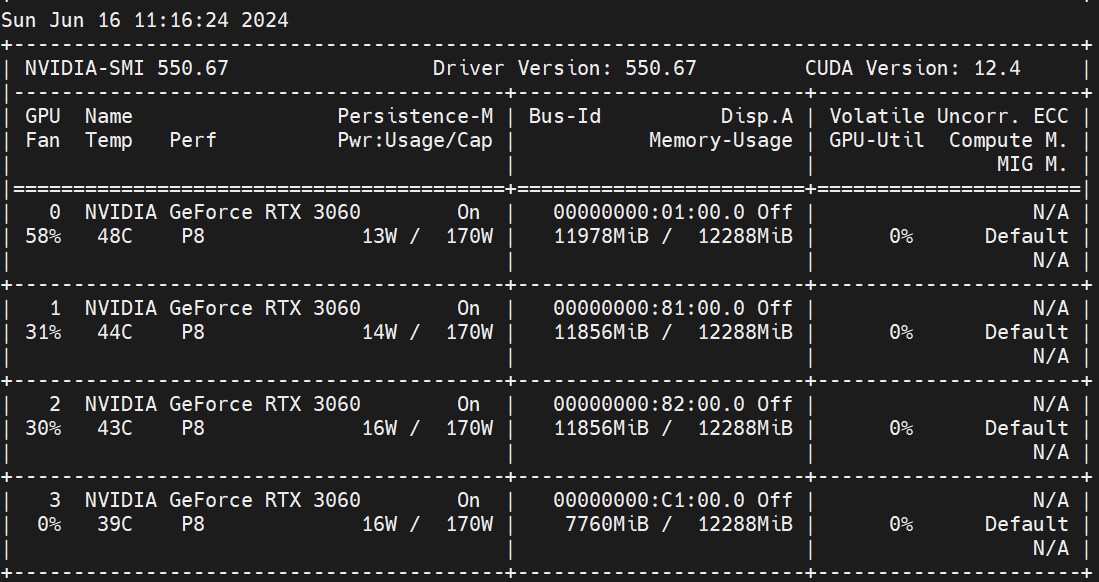Screen dimensions: 1099x582
Task: Click the "GPU-Util" column header
Action: pyautogui.click(x=877, y=140)
